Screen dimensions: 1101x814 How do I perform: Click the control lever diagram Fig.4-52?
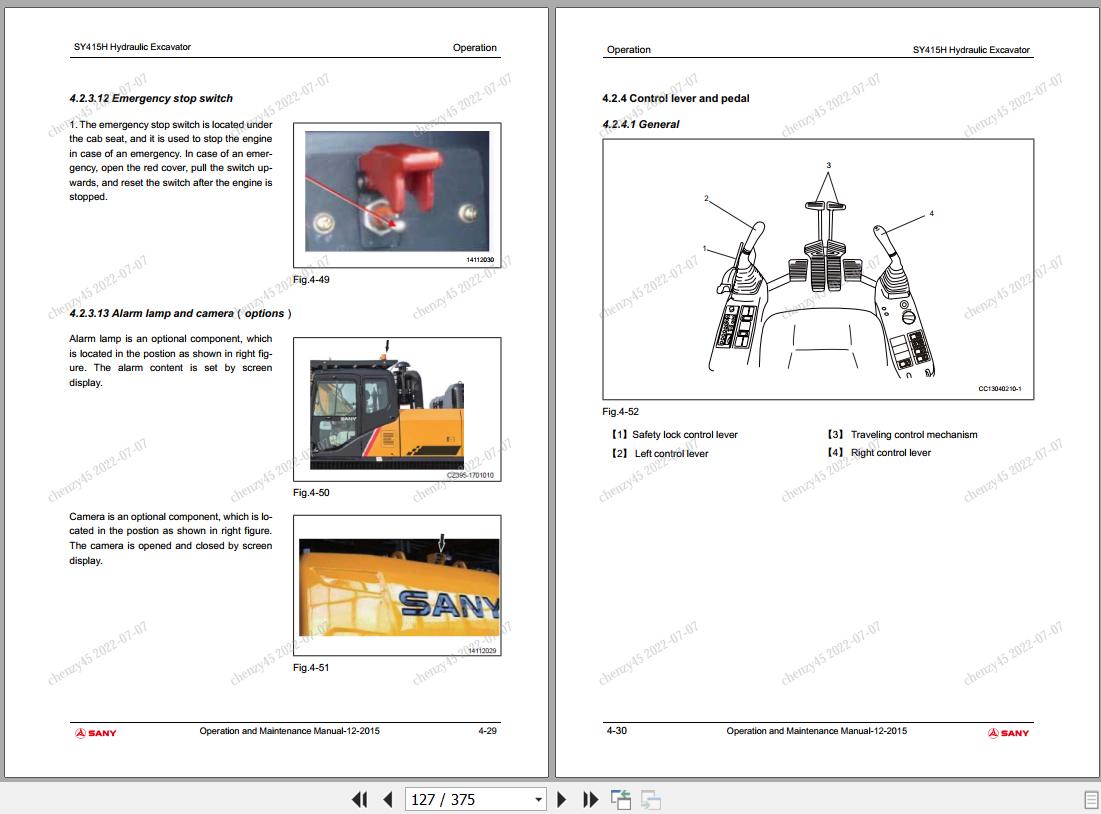(x=818, y=269)
